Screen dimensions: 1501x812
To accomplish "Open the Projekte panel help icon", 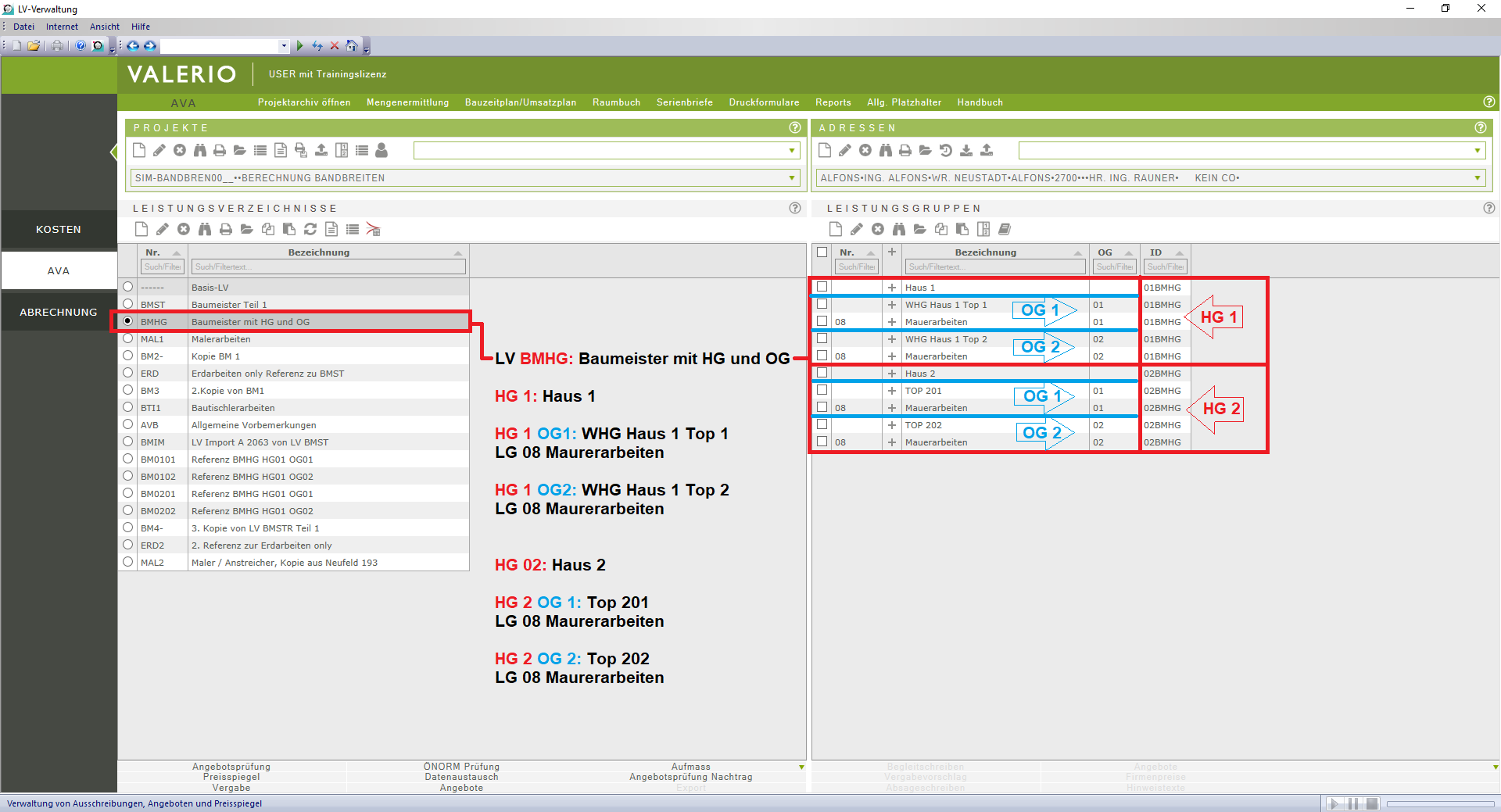I will point(795,127).
